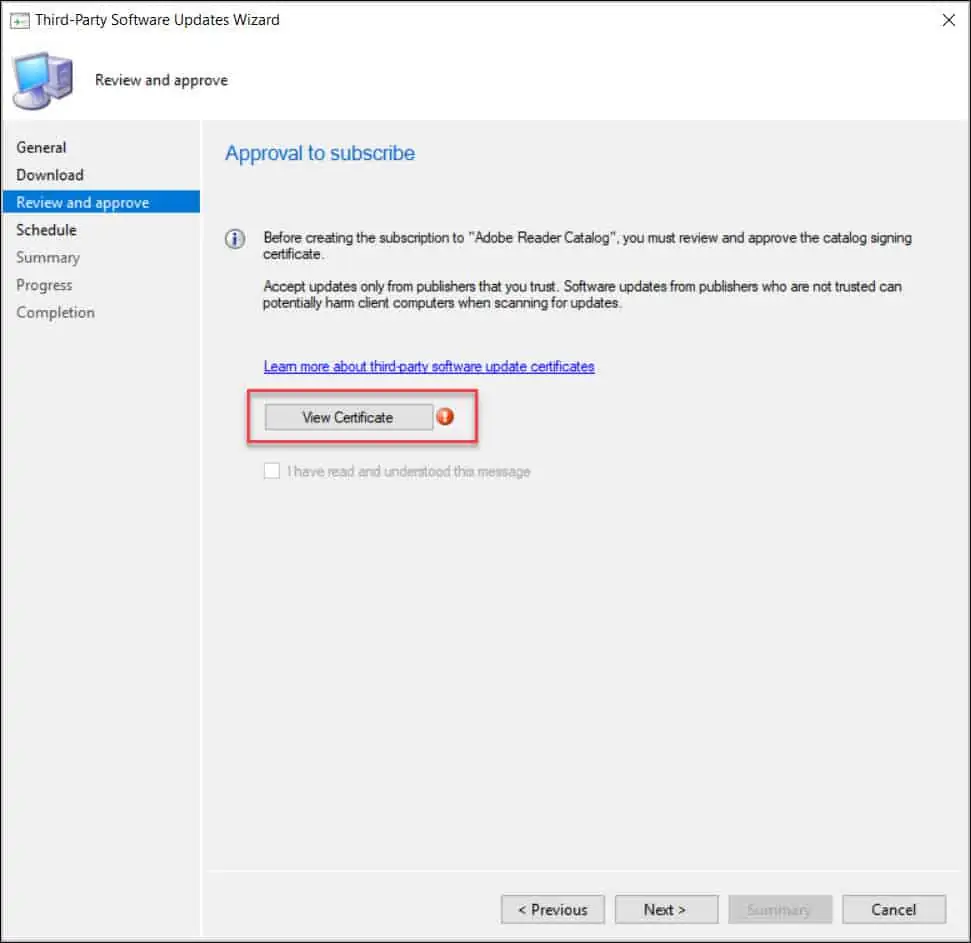Screen dimensions: 971x943
Task: Go to the Download step
Action: [50, 175]
